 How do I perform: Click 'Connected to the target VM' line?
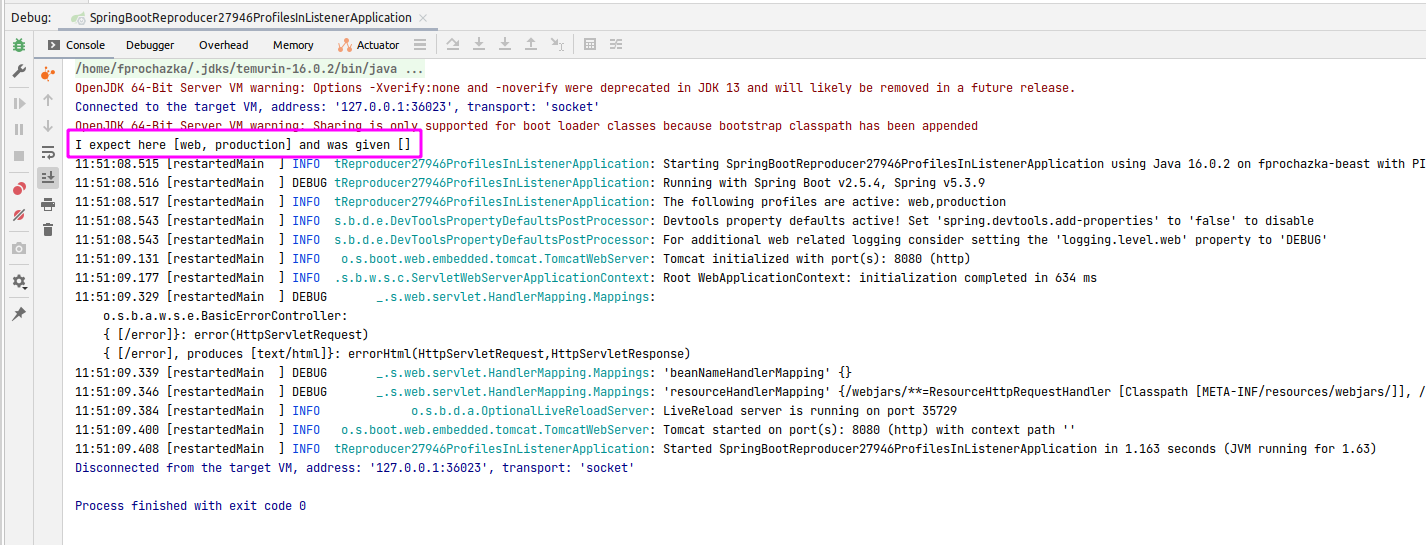[x=337, y=107]
